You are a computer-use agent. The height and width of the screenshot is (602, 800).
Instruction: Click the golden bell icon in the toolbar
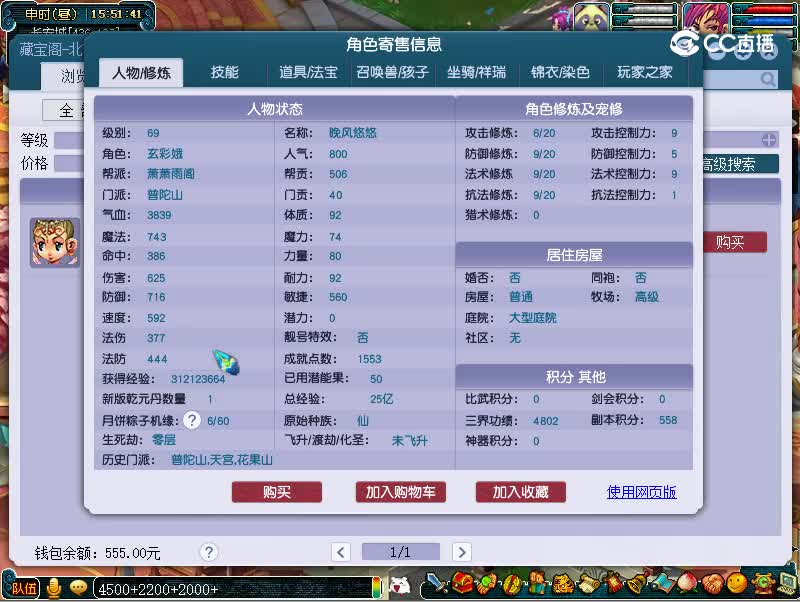[x=638, y=583]
